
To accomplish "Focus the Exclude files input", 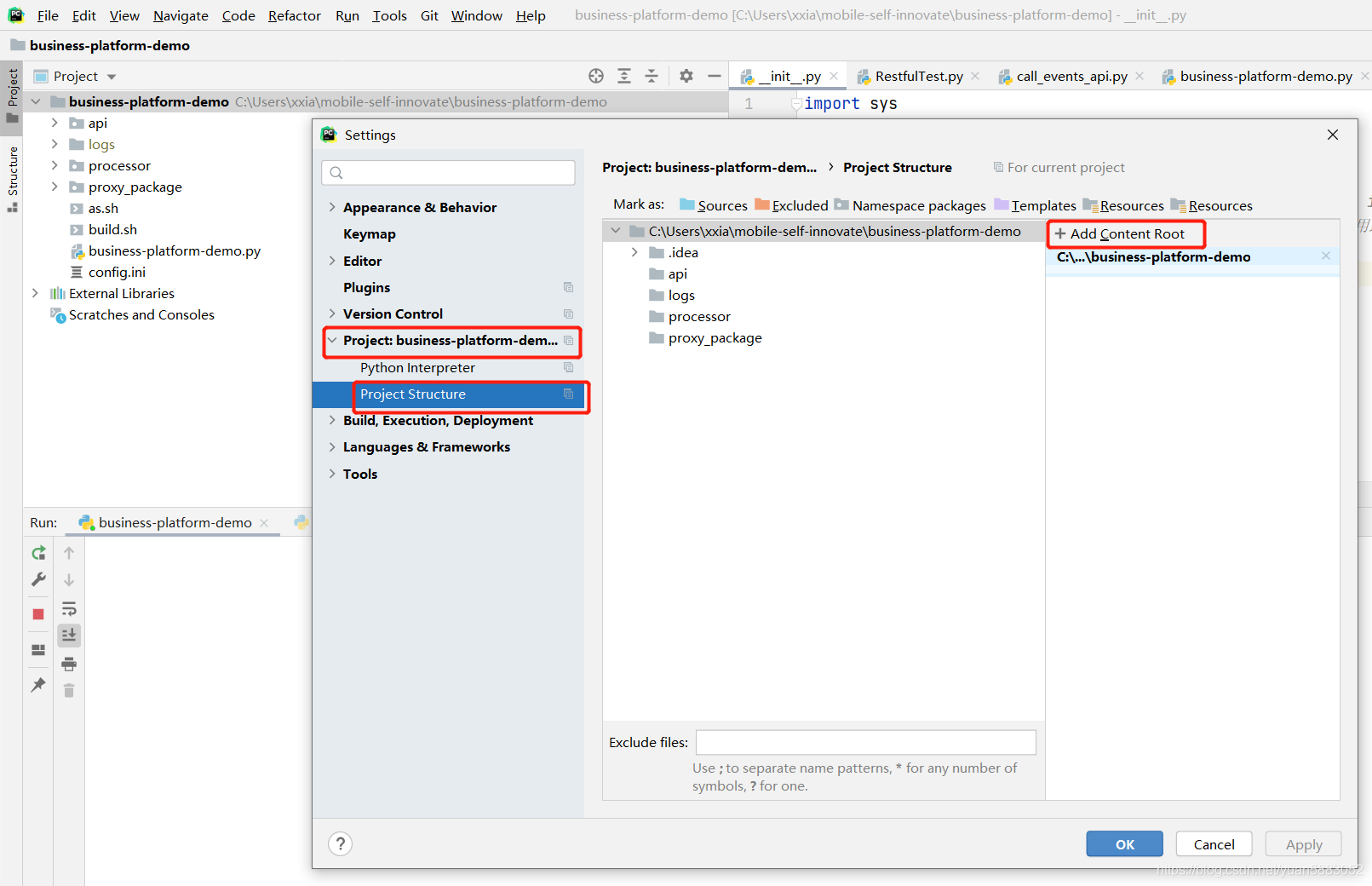I will [865, 742].
